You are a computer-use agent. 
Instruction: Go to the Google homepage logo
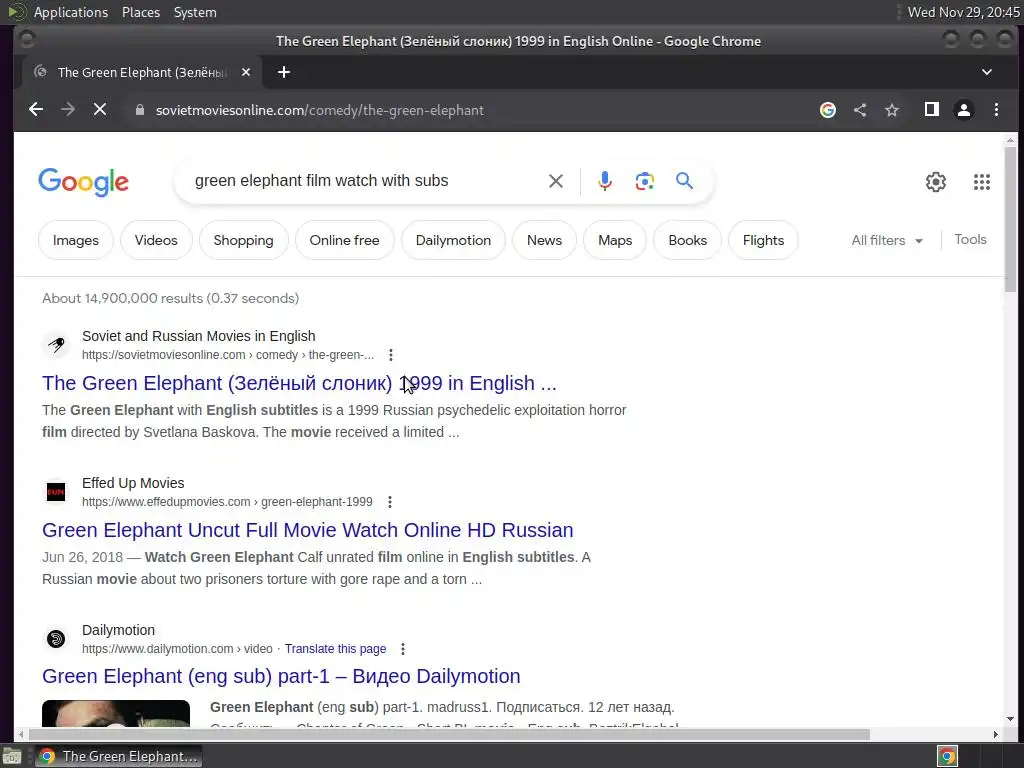pyautogui.click(x=84, y=182)
